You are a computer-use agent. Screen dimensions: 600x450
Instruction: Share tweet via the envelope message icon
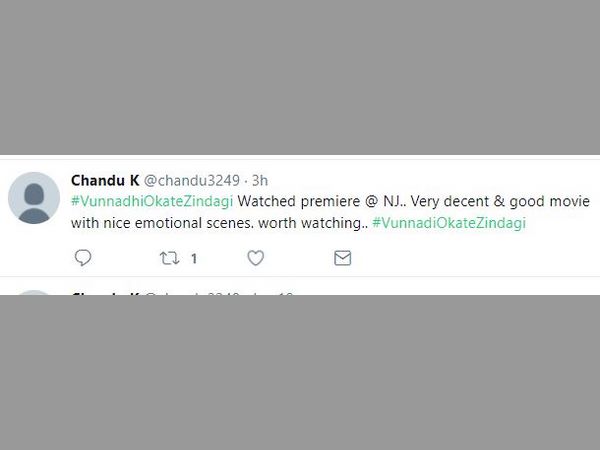coord(342,258)
